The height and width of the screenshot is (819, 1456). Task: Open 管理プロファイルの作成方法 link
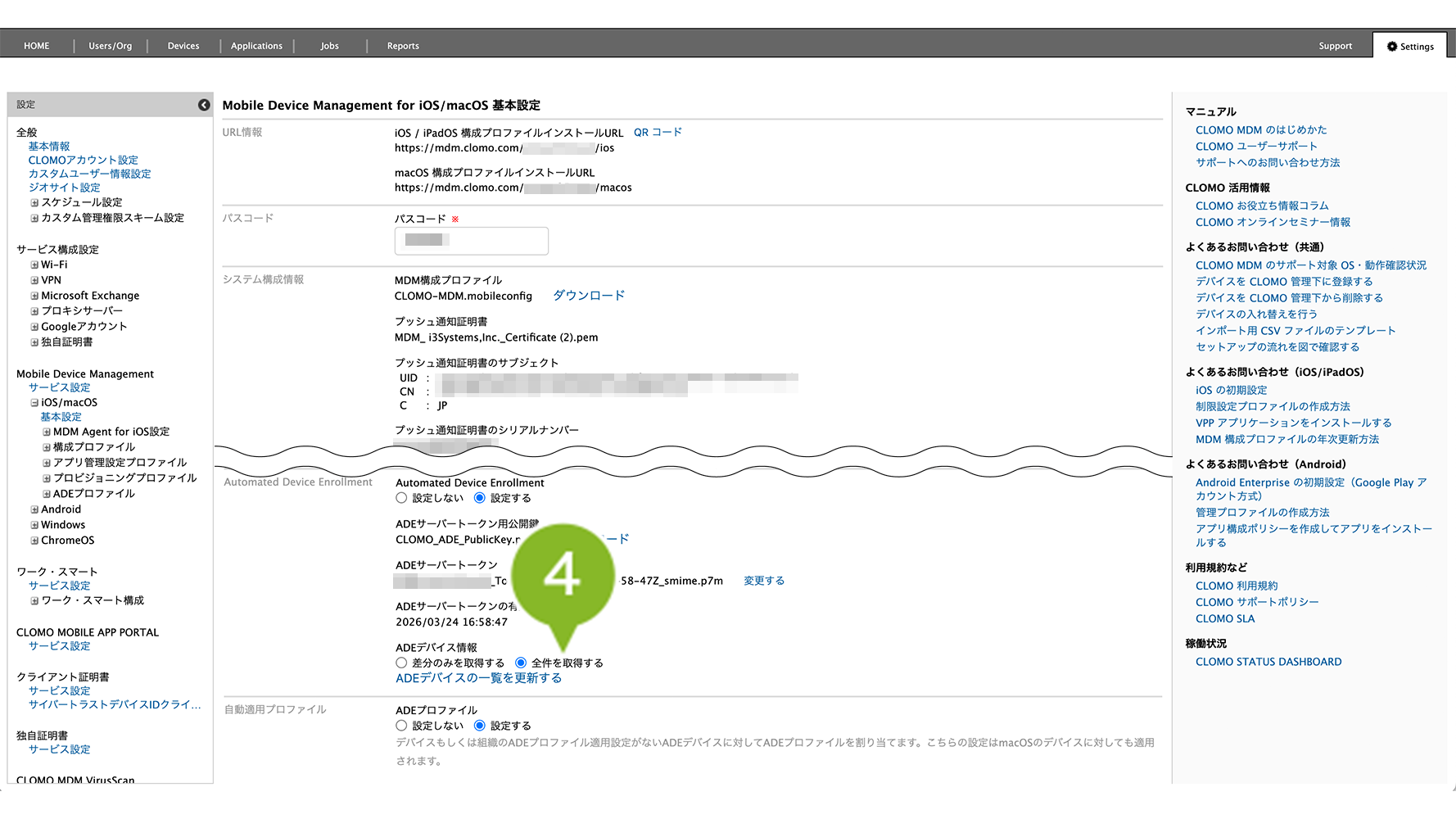coord(1263,513)
